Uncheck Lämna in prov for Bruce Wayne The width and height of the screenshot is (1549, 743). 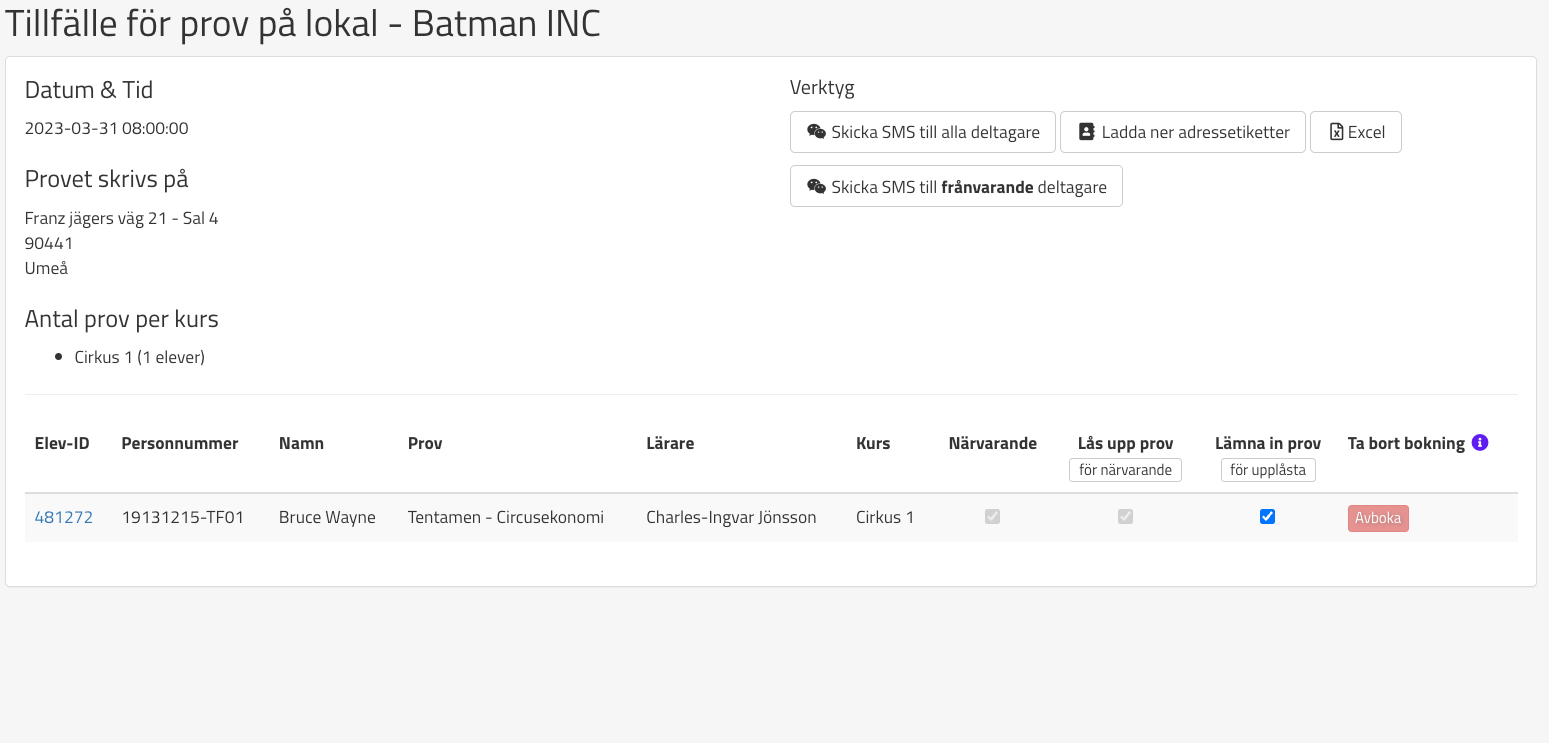[1267, 517]
